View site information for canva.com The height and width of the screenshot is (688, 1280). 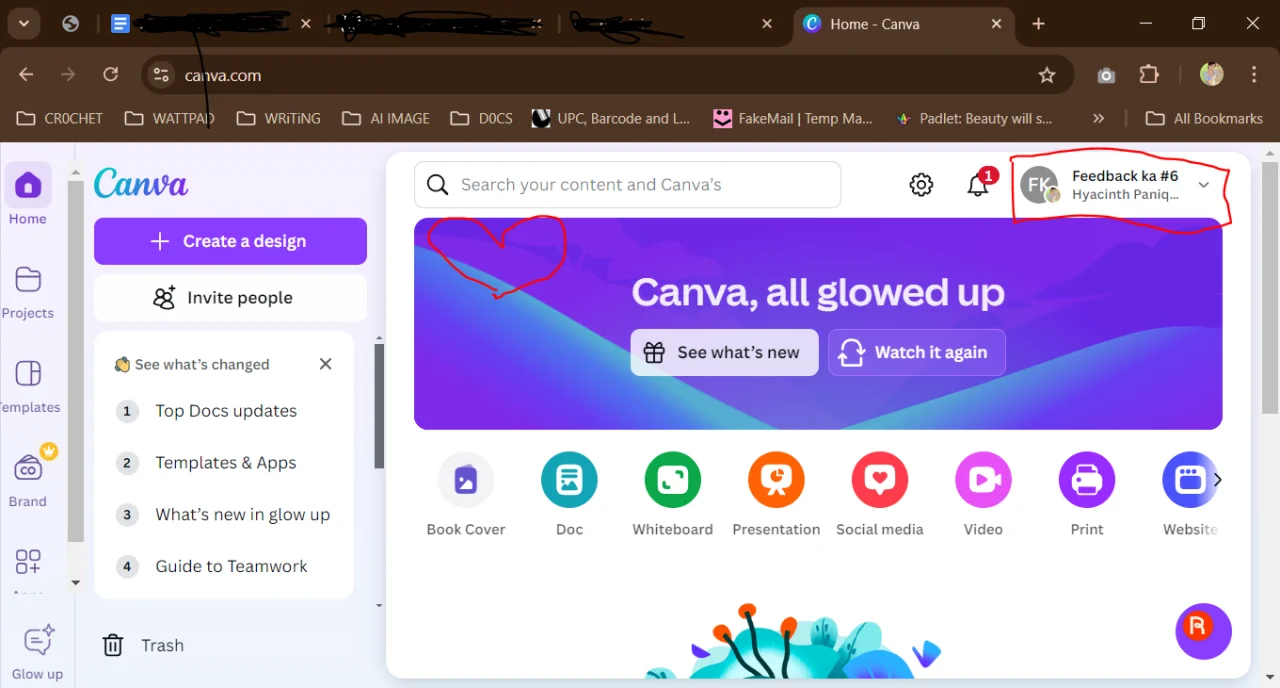point(161,75)
